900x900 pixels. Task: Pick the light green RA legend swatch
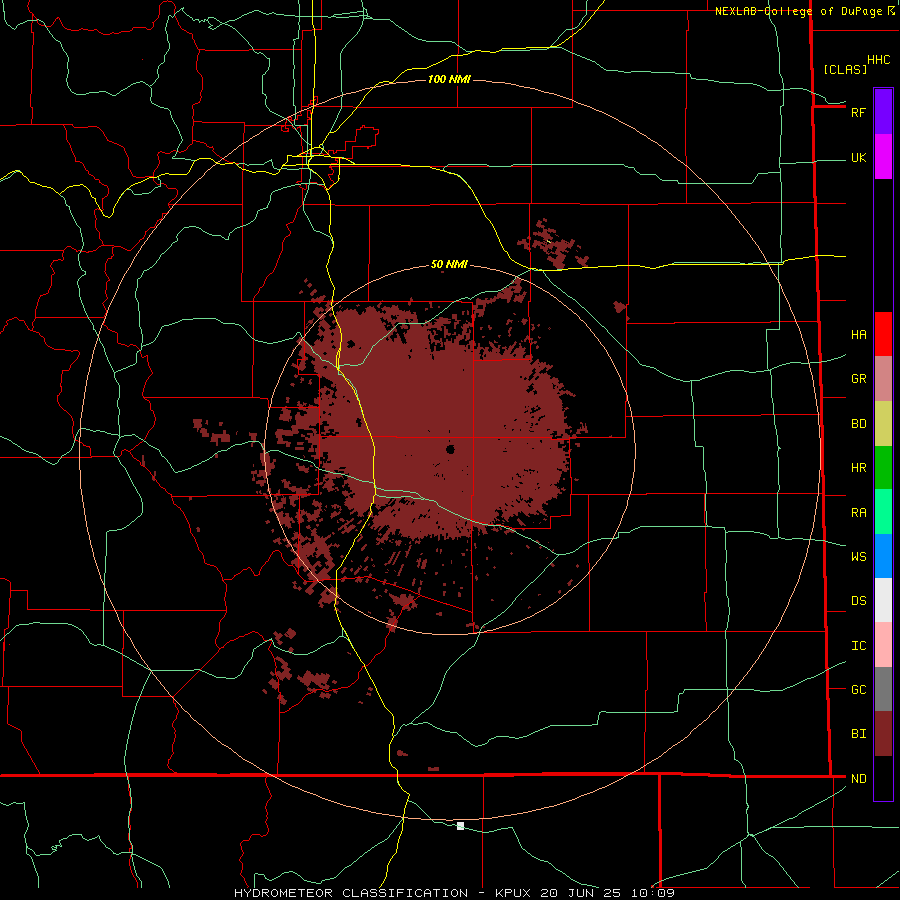pos(883,512)
